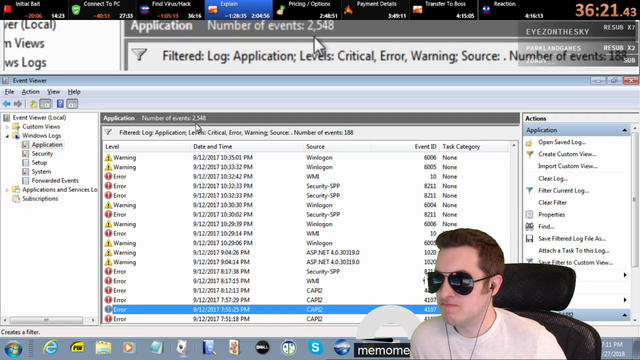Sort events by Task Category column header
The height and width of the screenshot is (360, 640).
pos(474,147)
